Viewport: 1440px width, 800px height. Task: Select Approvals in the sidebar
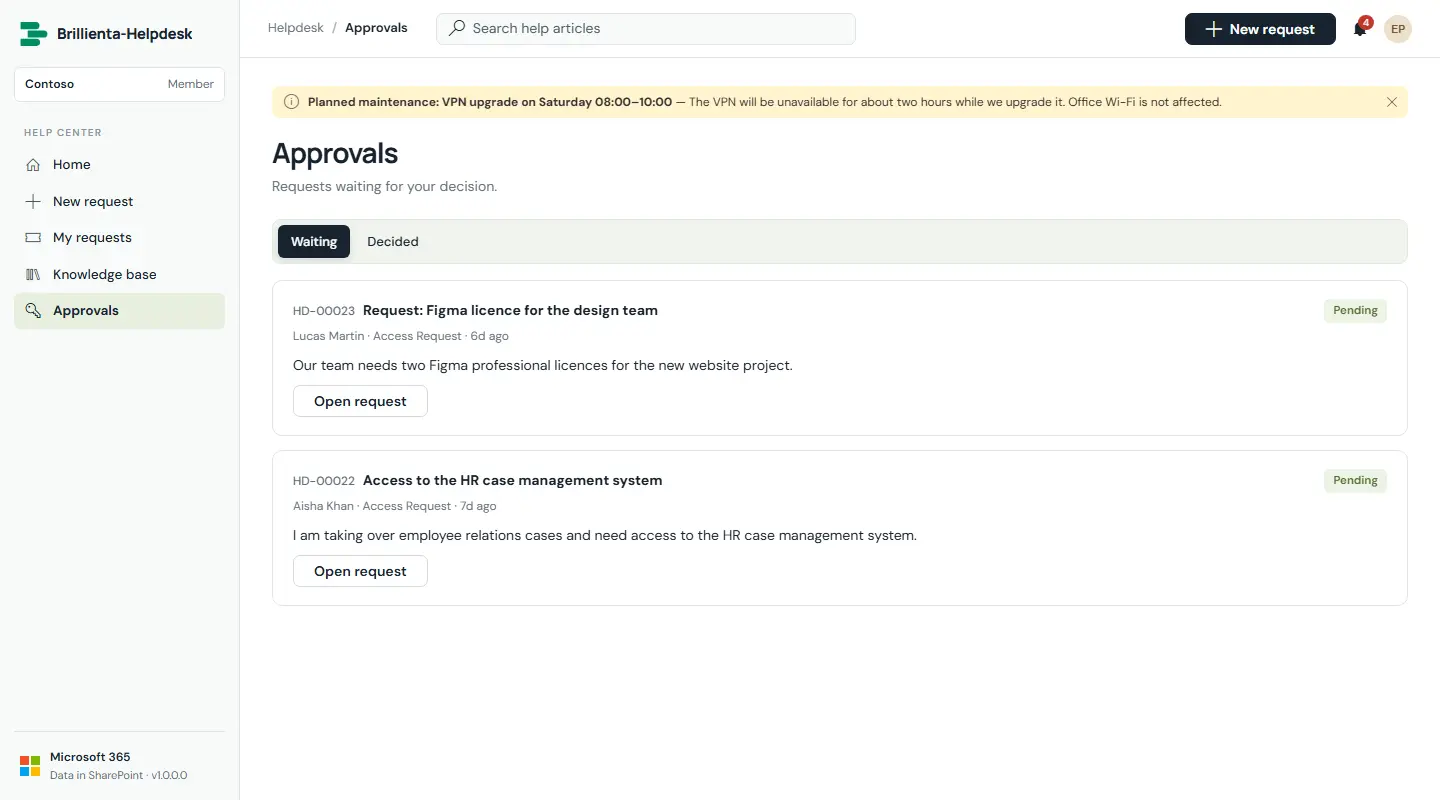click(x=119, y=311)
